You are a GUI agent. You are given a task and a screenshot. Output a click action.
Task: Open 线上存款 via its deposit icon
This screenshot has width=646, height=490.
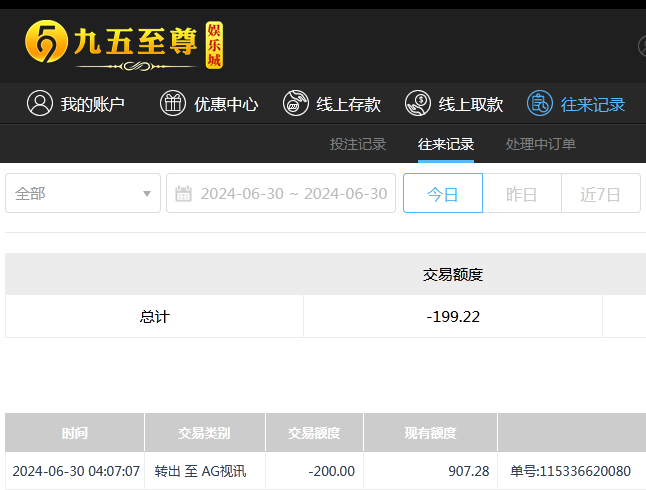click(x=296, y=103)
